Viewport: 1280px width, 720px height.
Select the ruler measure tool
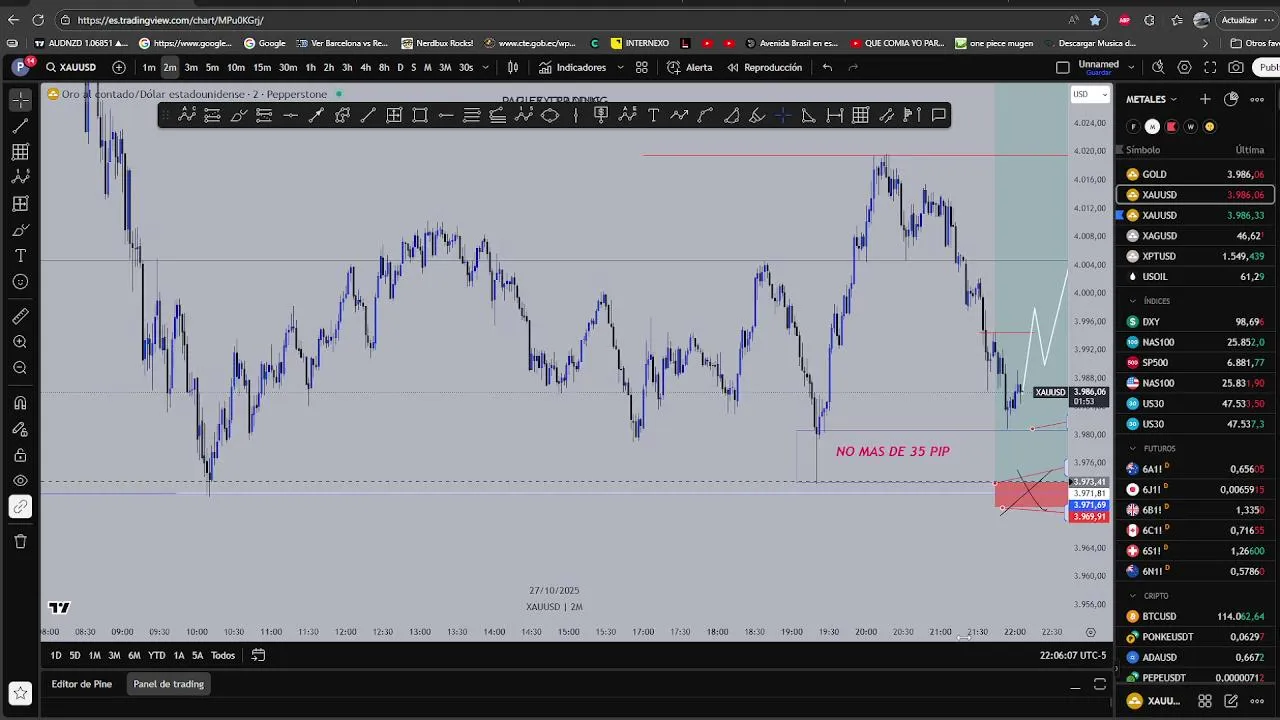20,317
